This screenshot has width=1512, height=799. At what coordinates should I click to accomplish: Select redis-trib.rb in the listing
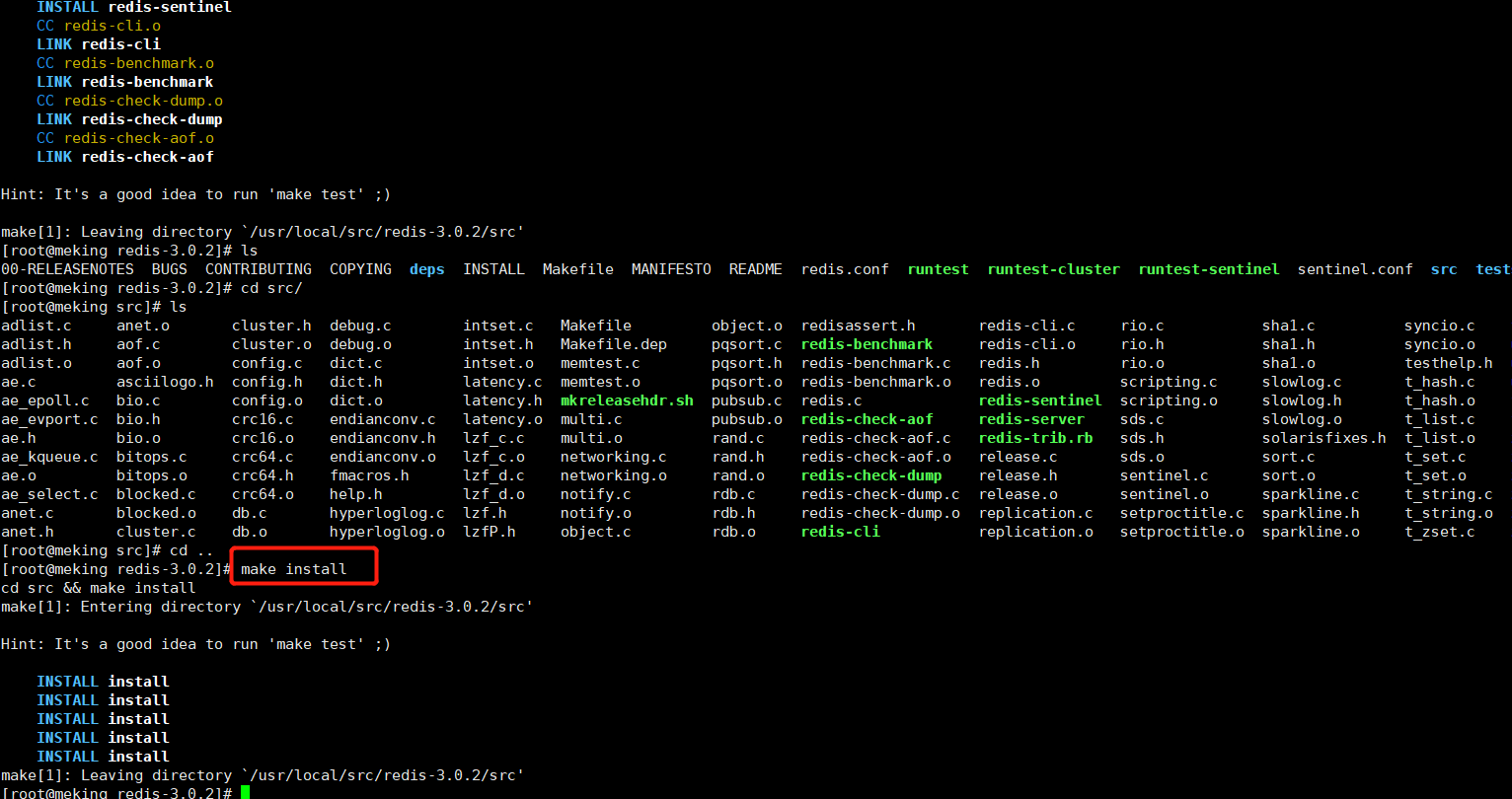[x=1035, y=438]
